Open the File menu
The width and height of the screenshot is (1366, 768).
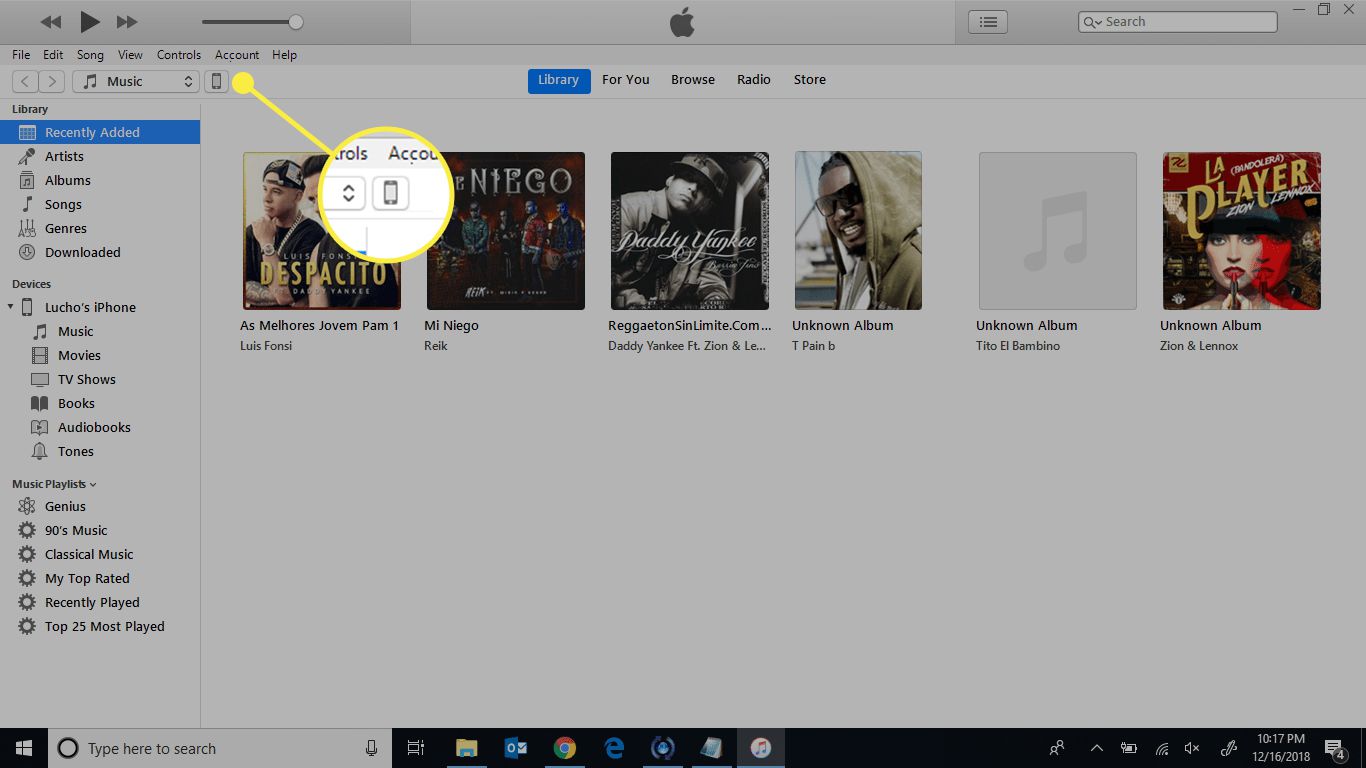pos(21,55)
